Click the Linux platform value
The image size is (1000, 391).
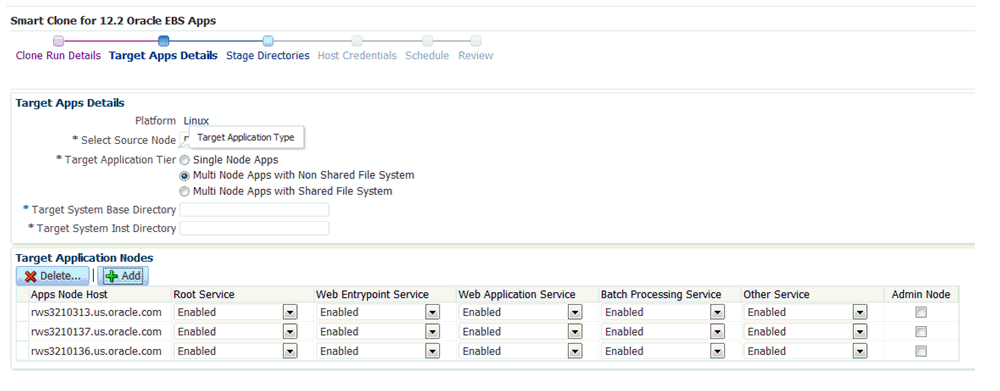click(196, 121)
